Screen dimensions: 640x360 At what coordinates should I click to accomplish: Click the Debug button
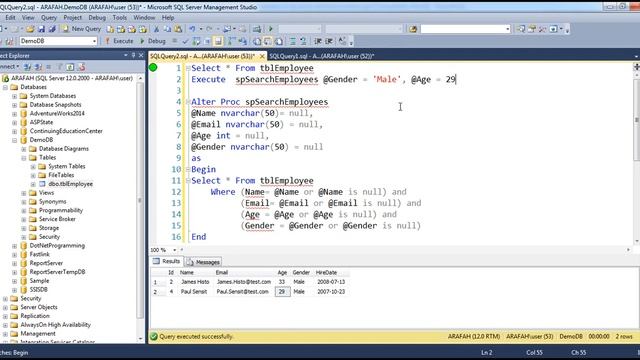(x=153, y=41)
